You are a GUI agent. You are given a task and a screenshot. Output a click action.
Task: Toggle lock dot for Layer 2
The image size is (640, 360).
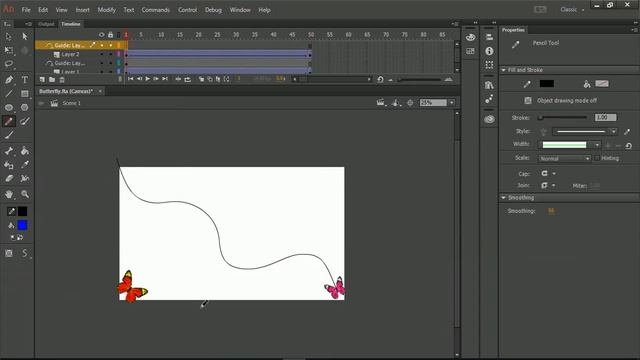click(111, 54)
